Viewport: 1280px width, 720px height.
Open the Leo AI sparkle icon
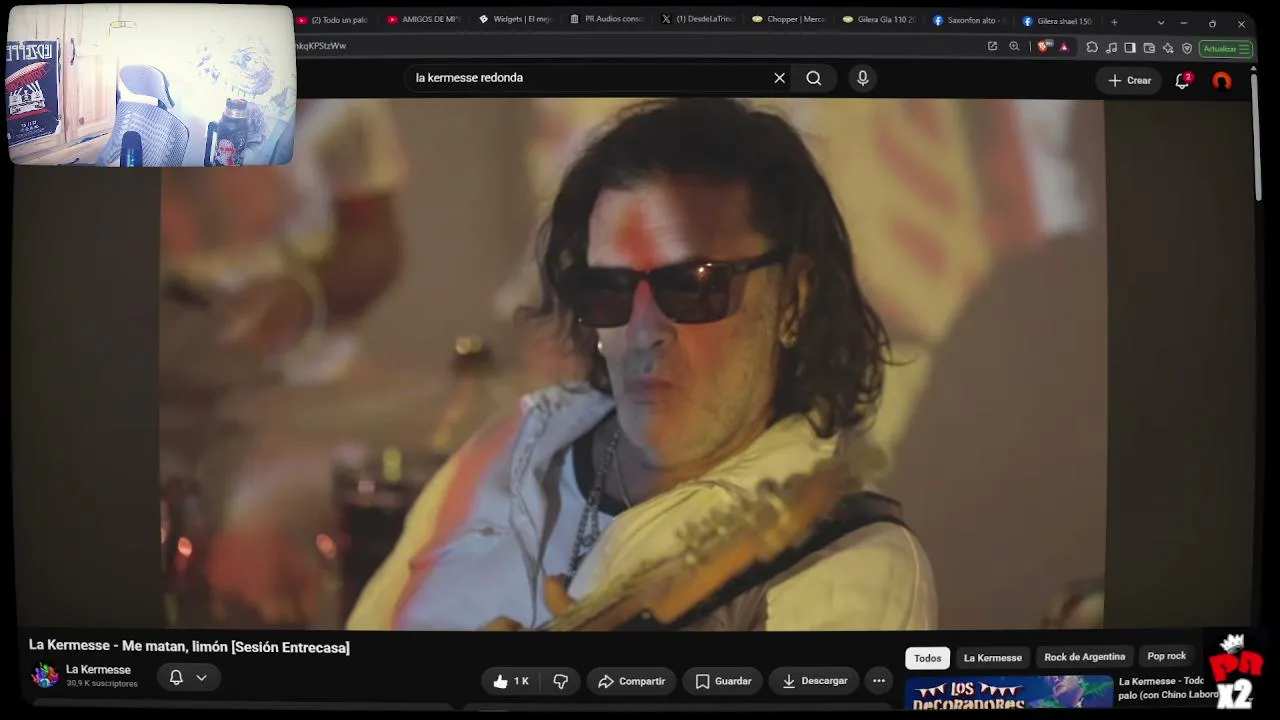[x=1168, y=47]
